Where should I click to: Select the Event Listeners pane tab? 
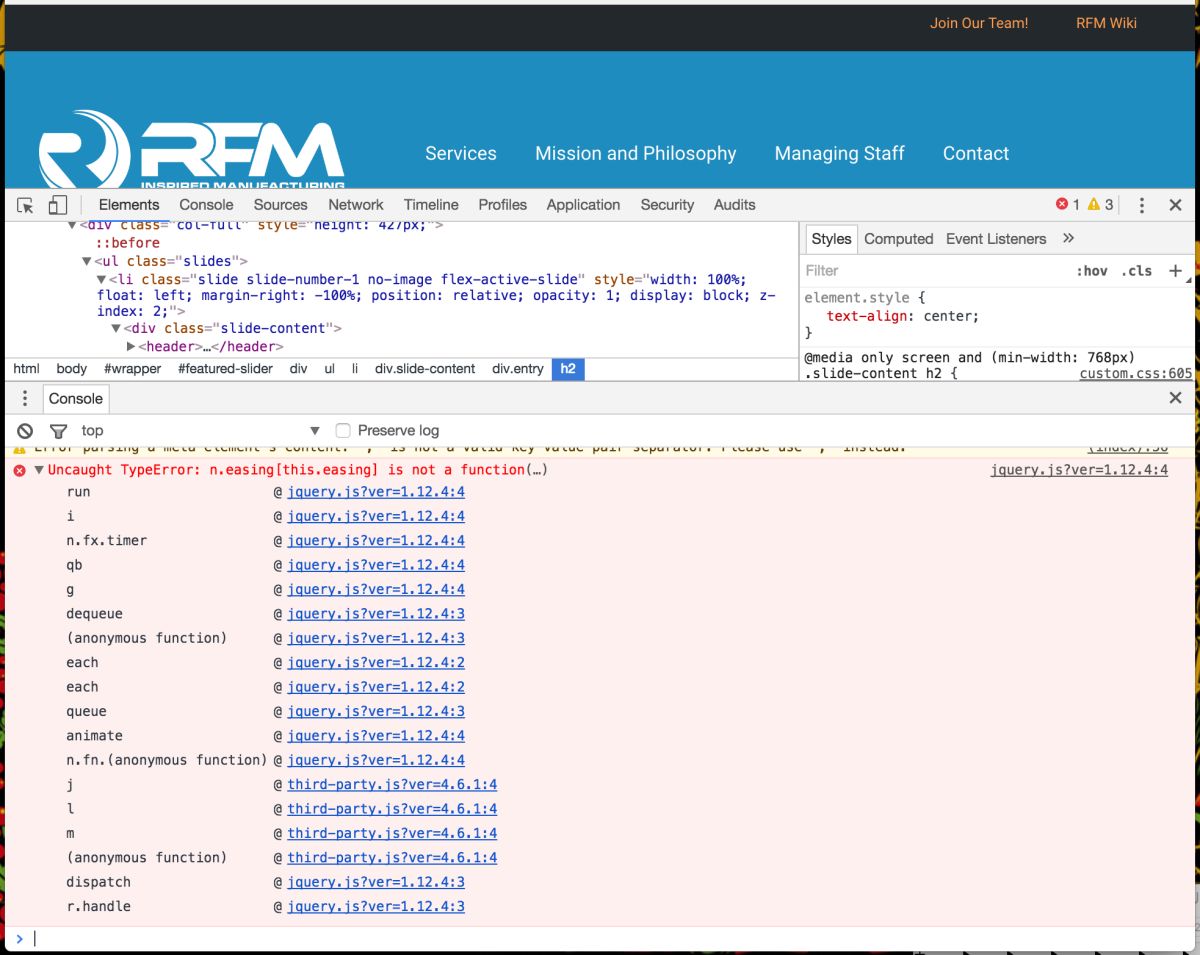pyautogui.click(x=996, y=239)
